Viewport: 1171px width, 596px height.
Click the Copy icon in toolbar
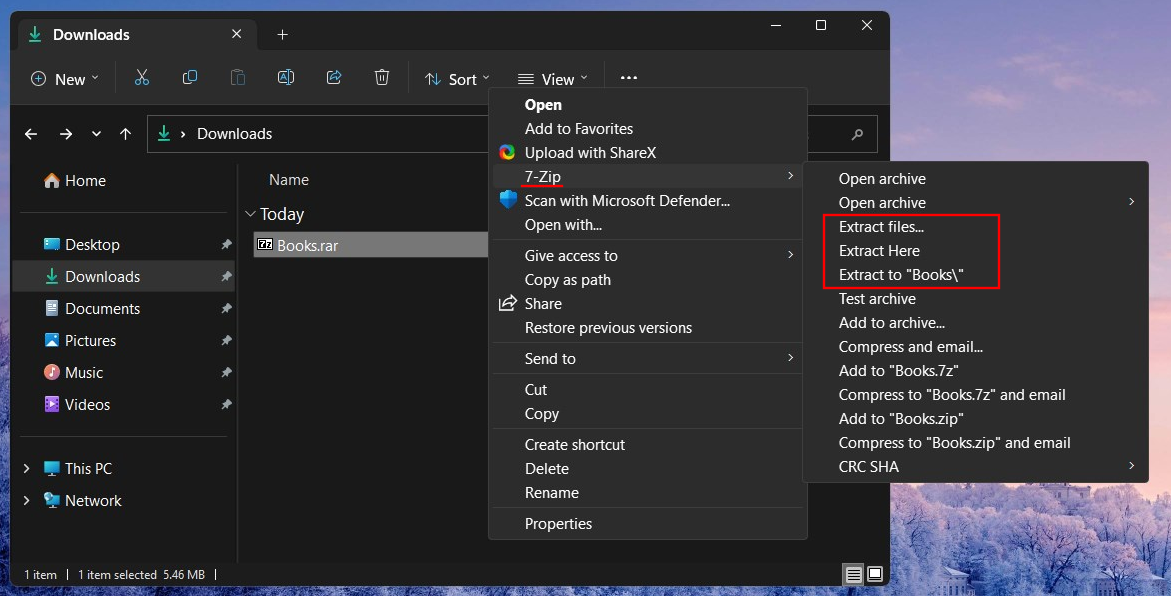190,78
